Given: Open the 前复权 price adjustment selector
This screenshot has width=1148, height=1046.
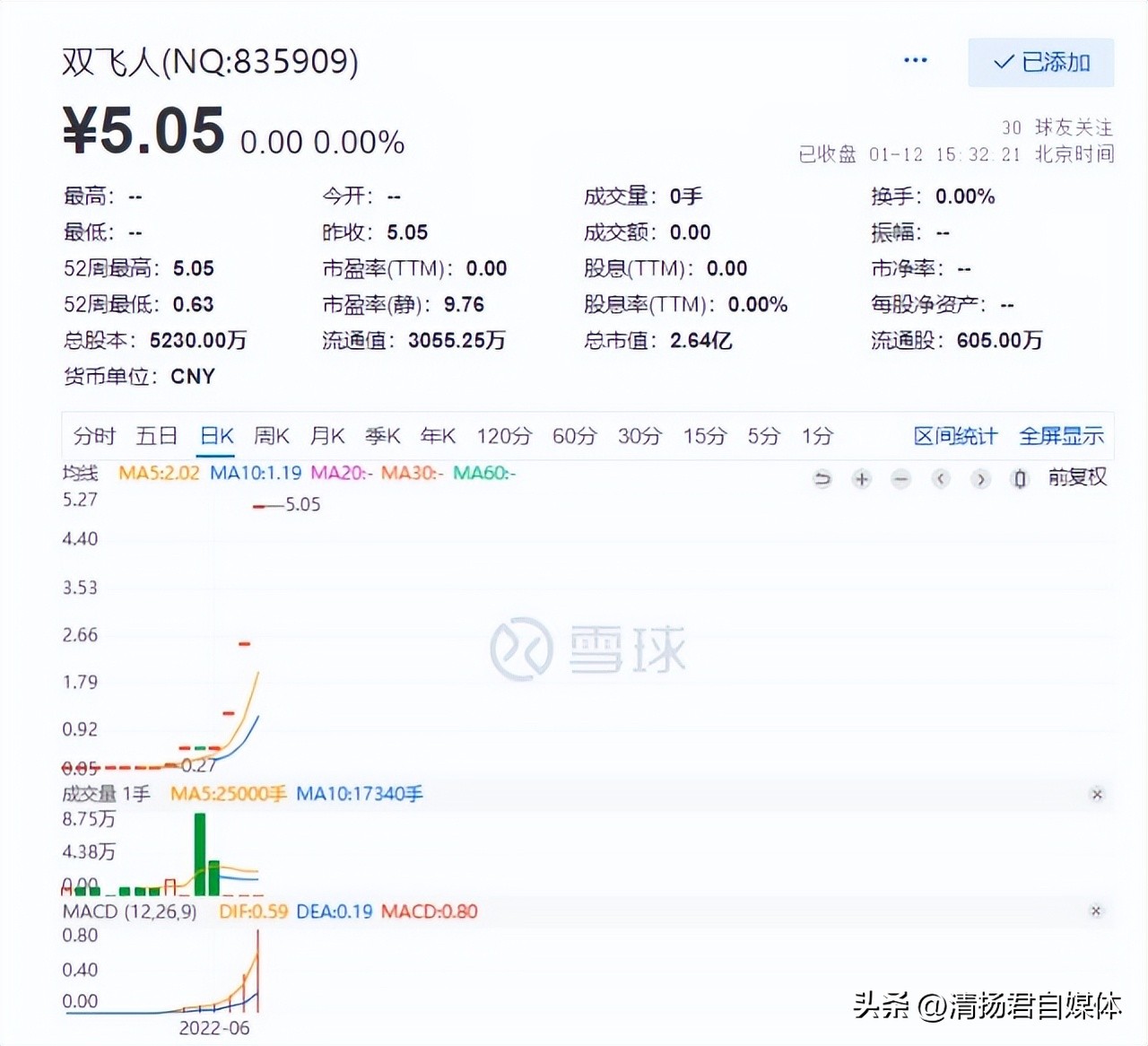Looking at the screenshot, I should coord(1077,478).
